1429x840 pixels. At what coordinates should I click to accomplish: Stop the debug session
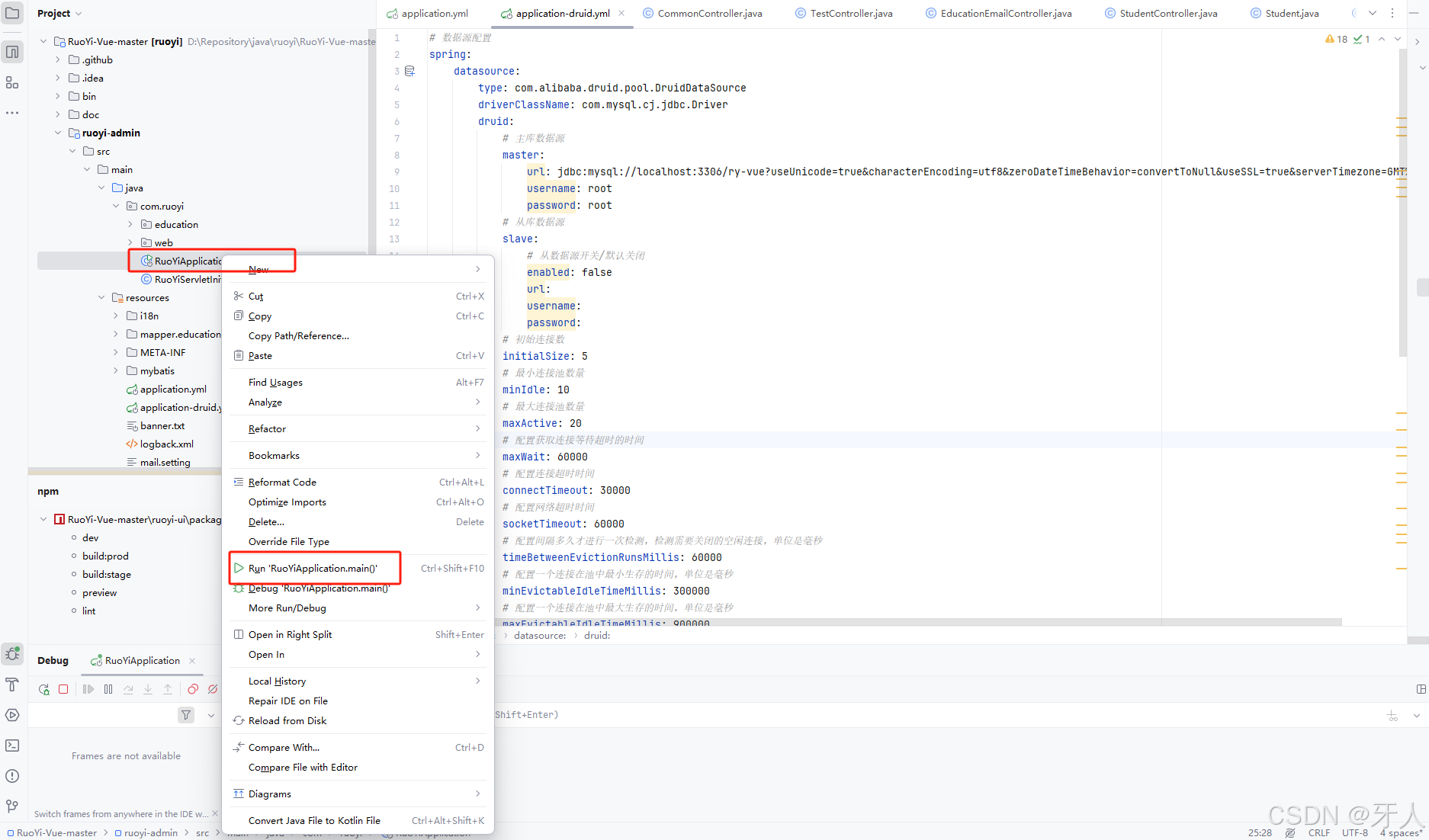pos(63,689)
